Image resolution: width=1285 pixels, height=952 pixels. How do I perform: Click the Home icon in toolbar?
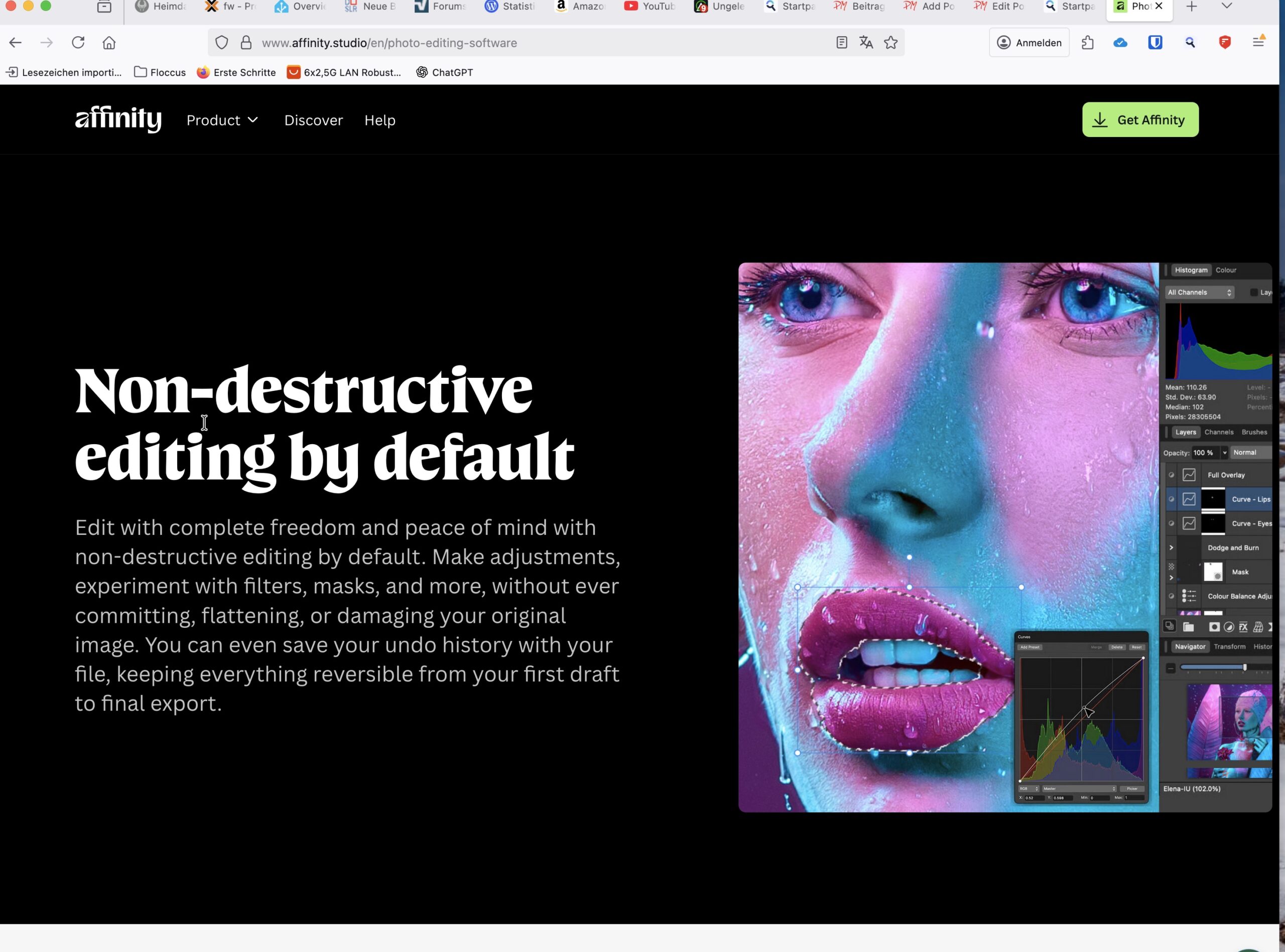coord(109,43)
